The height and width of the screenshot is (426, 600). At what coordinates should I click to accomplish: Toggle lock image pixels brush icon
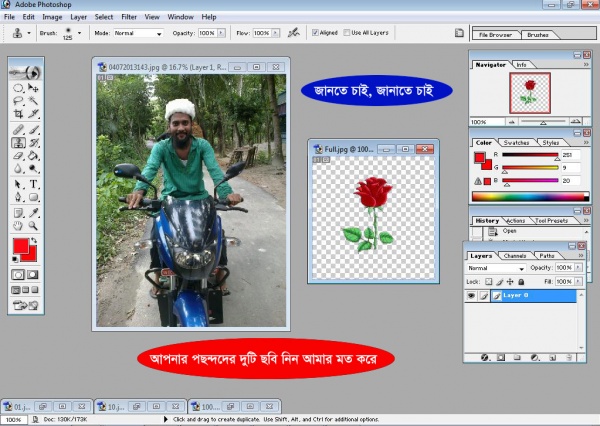tap(499, 282)
